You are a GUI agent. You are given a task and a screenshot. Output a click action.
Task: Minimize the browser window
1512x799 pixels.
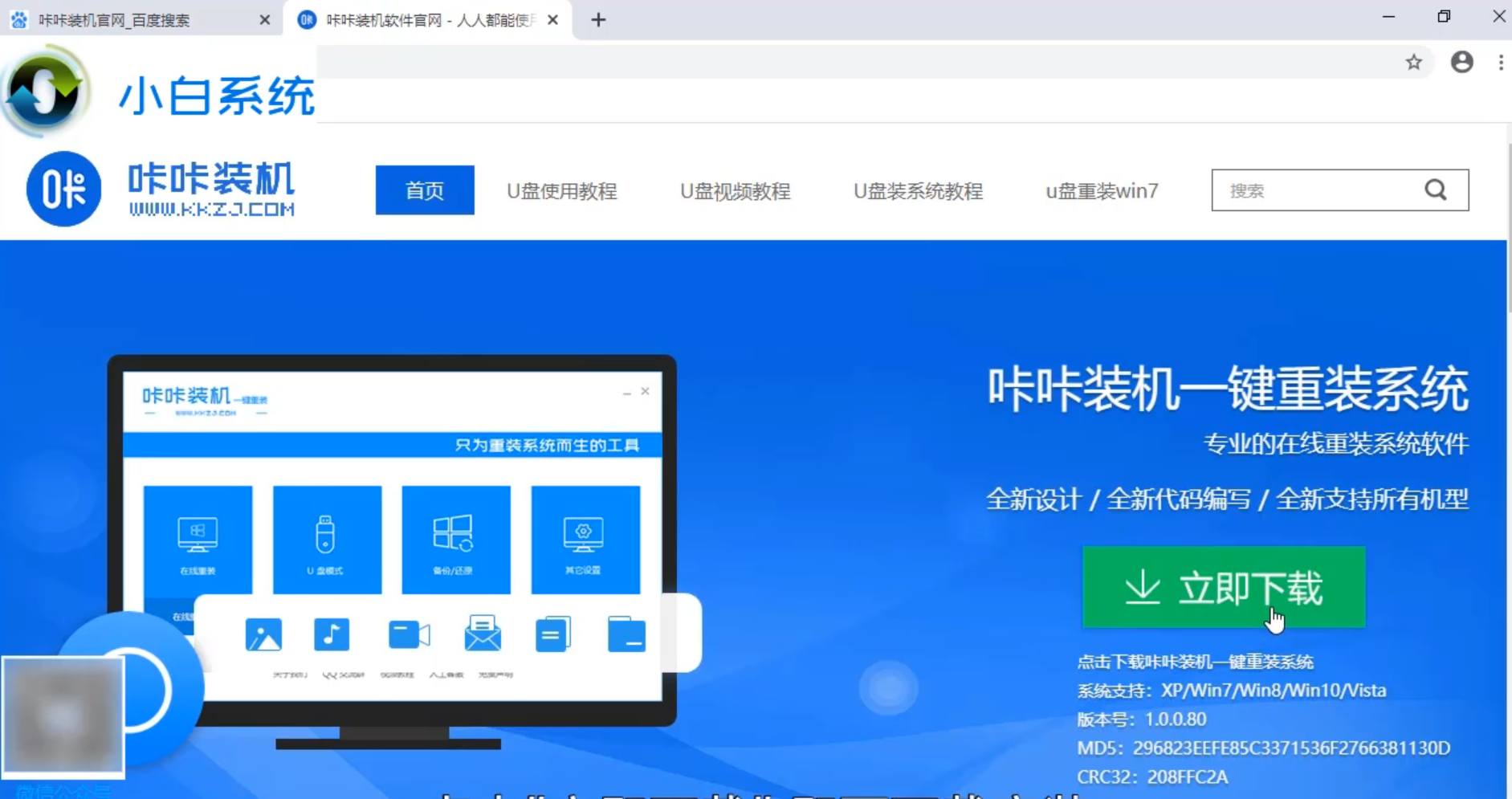pyautogui.click(x=1388, y=17)
